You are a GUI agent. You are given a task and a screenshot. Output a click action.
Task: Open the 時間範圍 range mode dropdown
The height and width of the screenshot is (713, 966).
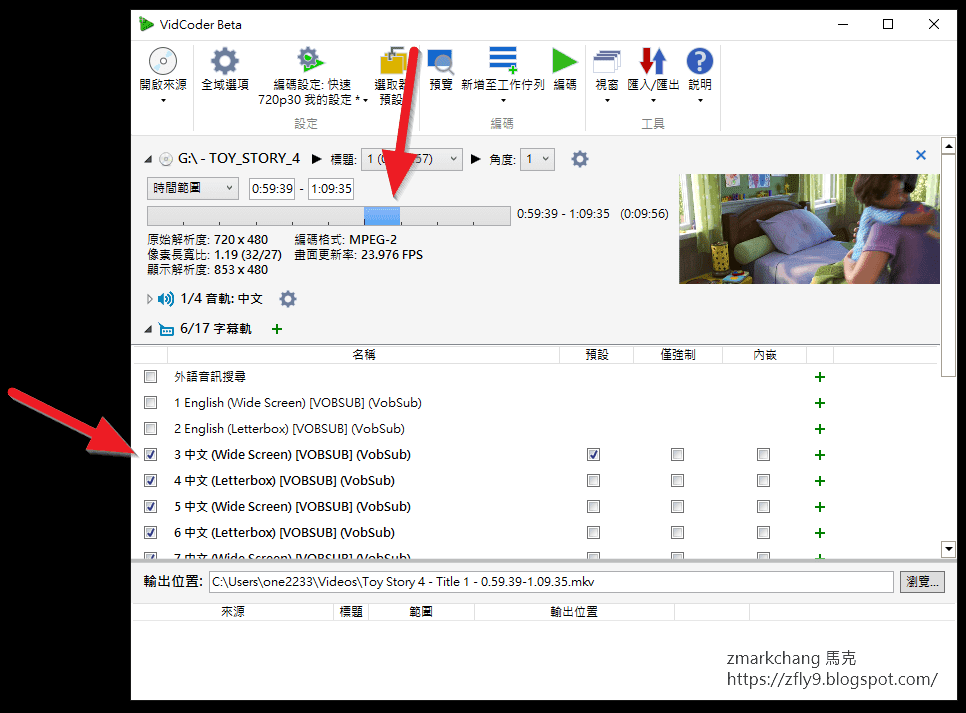tap(192, 188)
